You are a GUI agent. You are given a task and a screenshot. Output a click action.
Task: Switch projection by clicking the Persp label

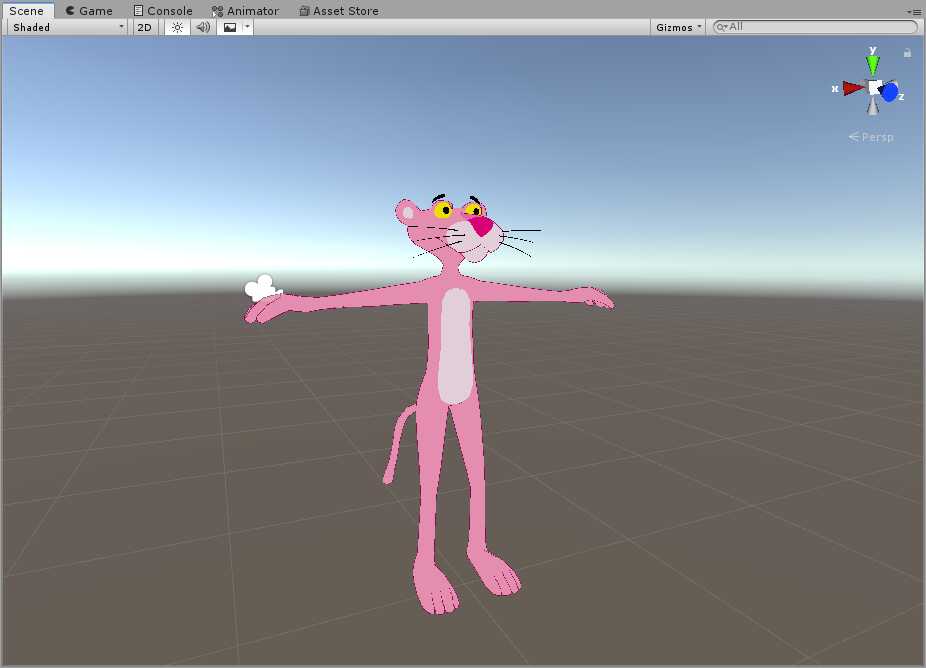pyautogui.click(x=877, y=137)
